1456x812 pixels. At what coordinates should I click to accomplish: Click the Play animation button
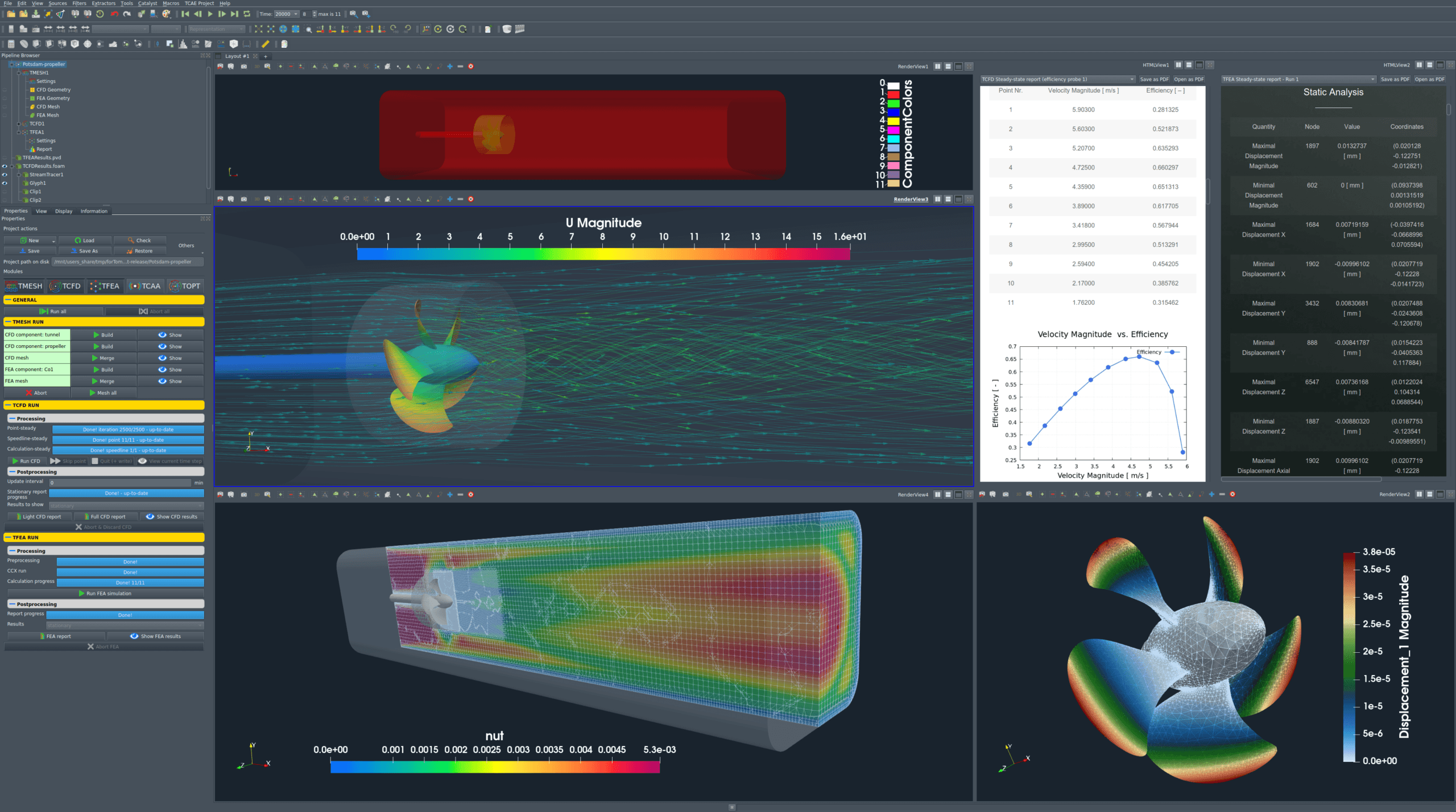point(210,14)
